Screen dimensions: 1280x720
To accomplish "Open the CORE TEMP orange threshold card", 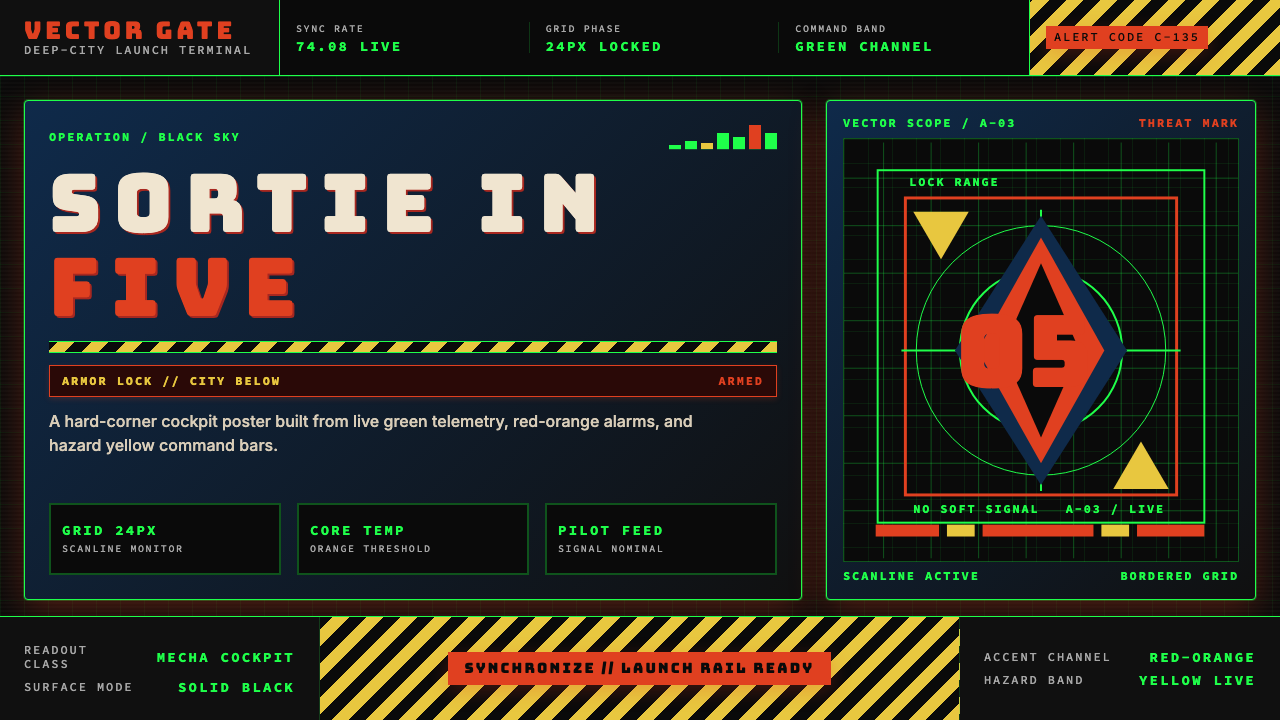I will tap(413, 539).
